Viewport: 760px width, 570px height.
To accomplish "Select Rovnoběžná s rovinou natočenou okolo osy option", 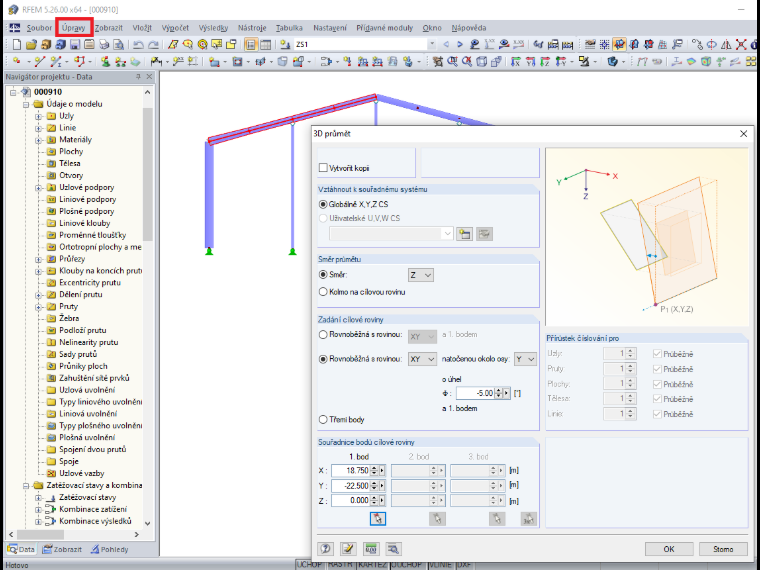I will click(323, 359).
